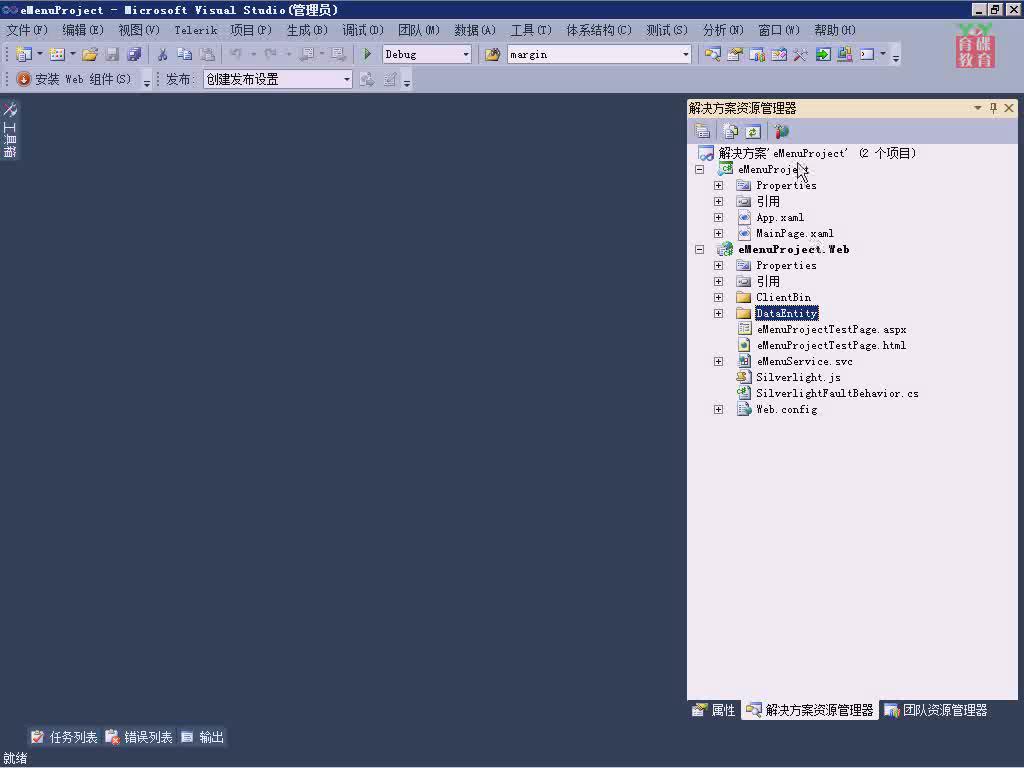Open Solution Explorer window position dropdown arrow

coord(978,108)
